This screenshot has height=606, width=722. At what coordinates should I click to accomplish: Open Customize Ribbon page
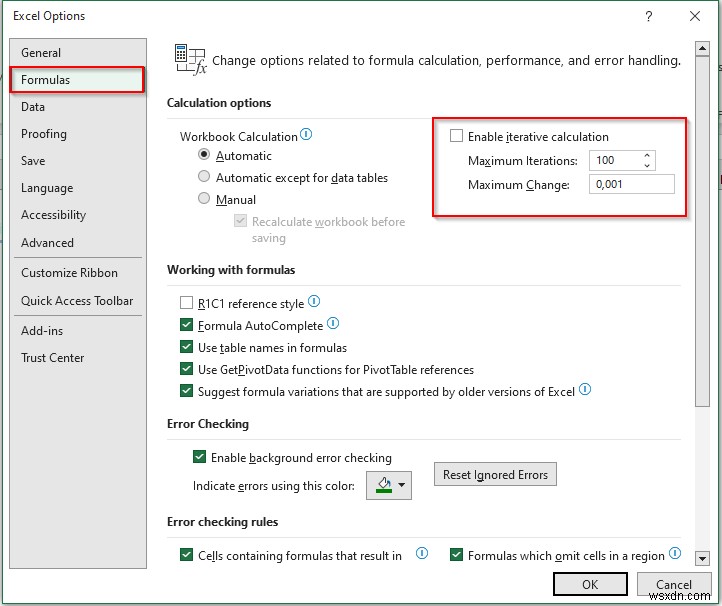coord(78,273)
